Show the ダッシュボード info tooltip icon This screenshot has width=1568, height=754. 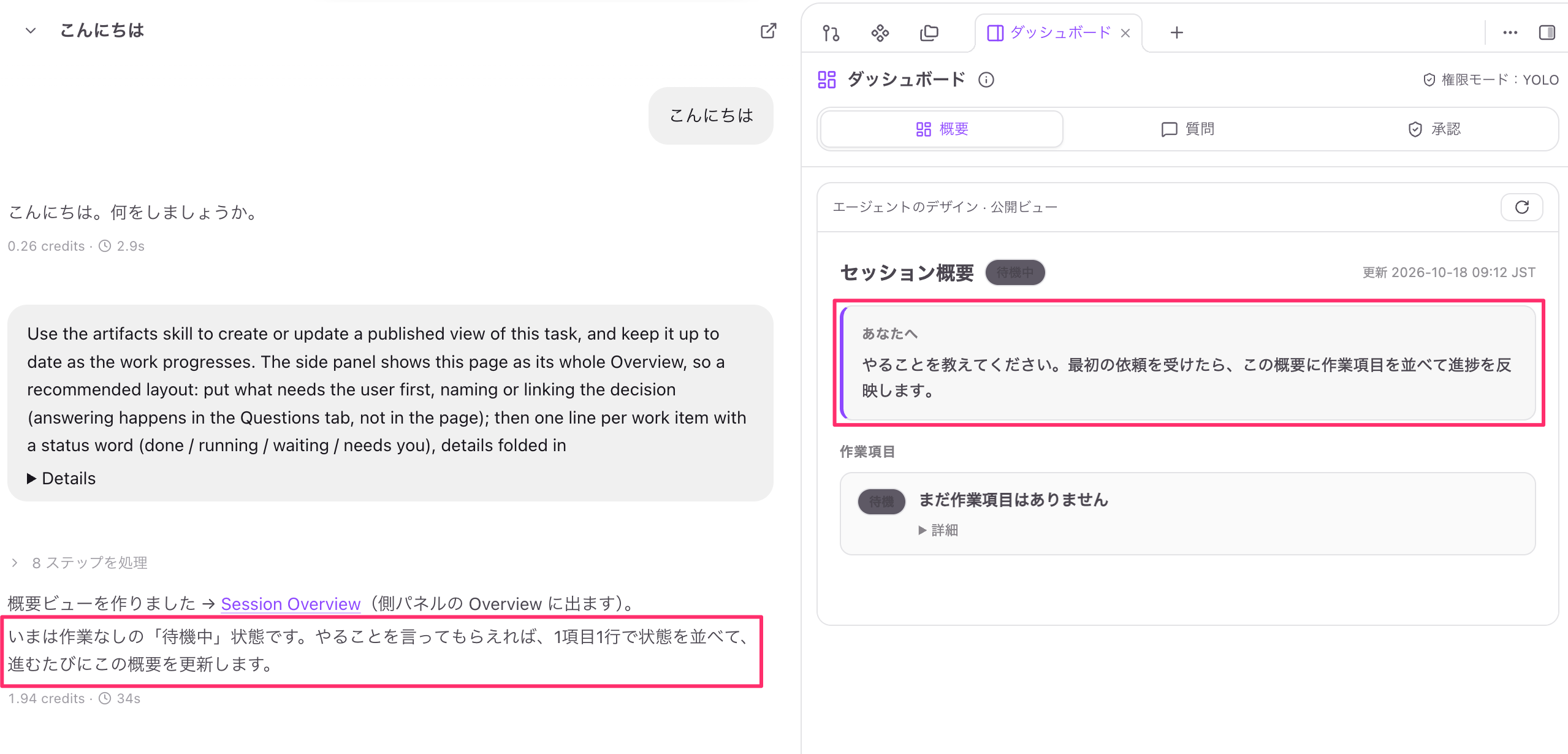[x=986, y=80]
